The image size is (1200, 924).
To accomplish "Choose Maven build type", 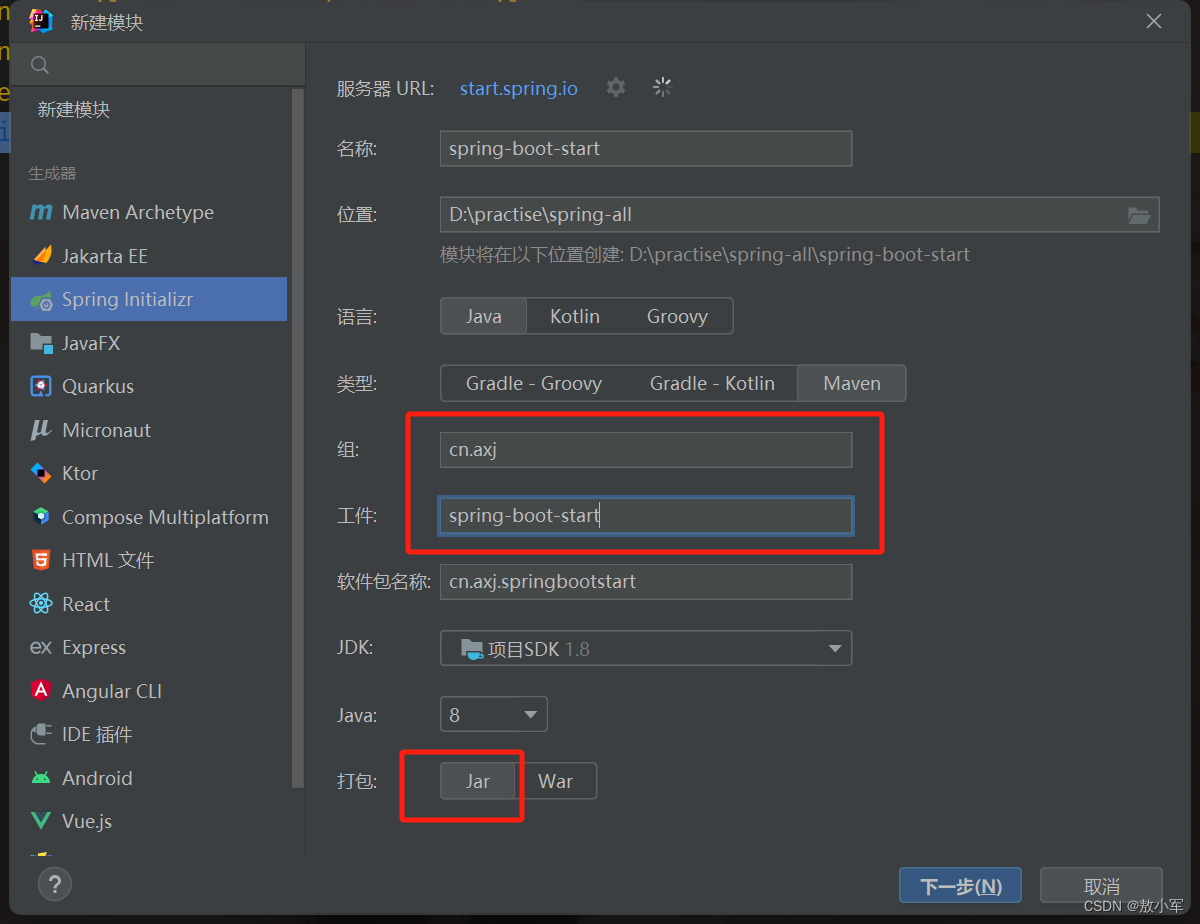I will pyautogui.click(x=852, y=383).
